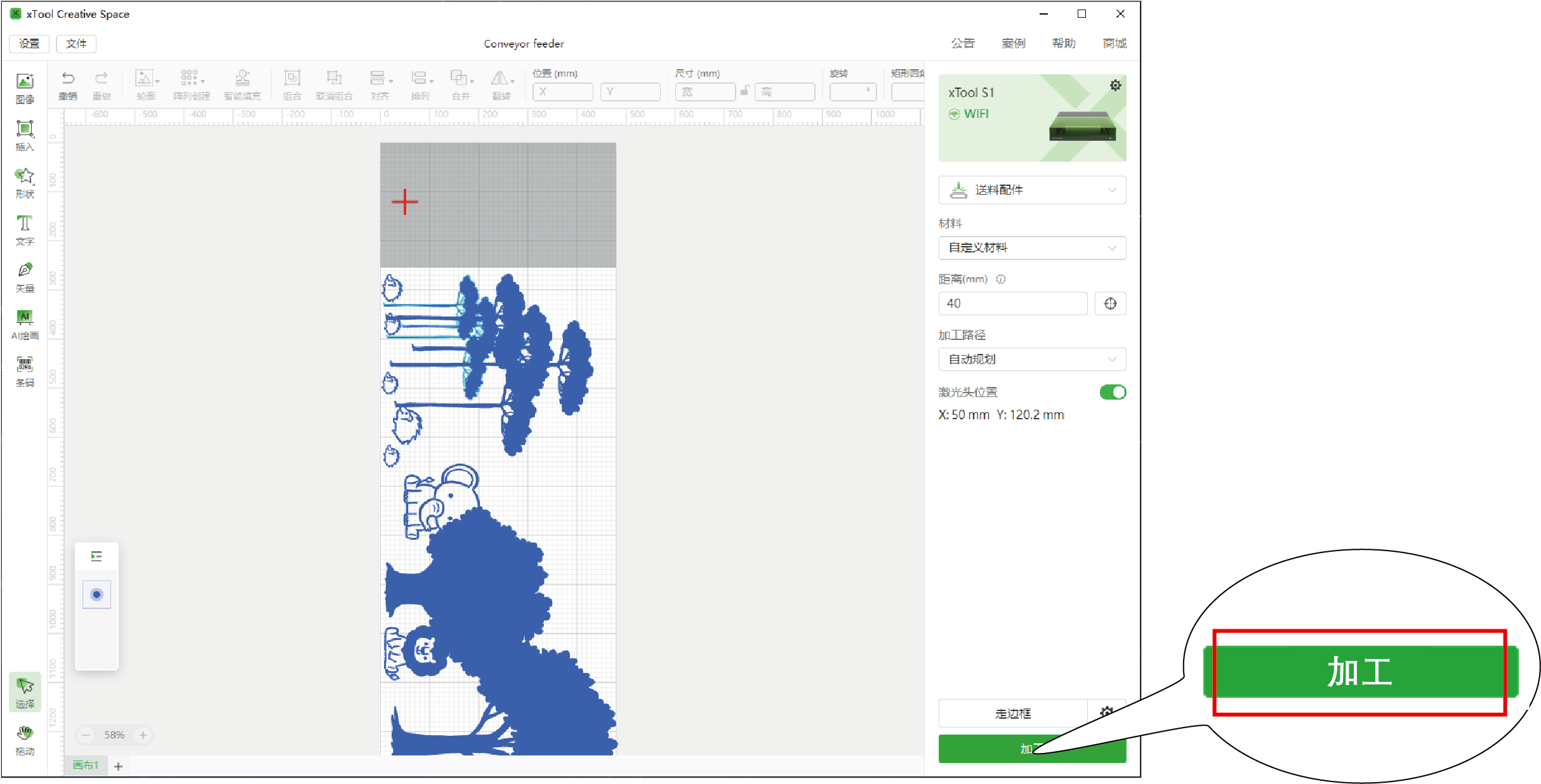Toggle the layer list panel icon
1541x784 pixels.
point(96,556)
